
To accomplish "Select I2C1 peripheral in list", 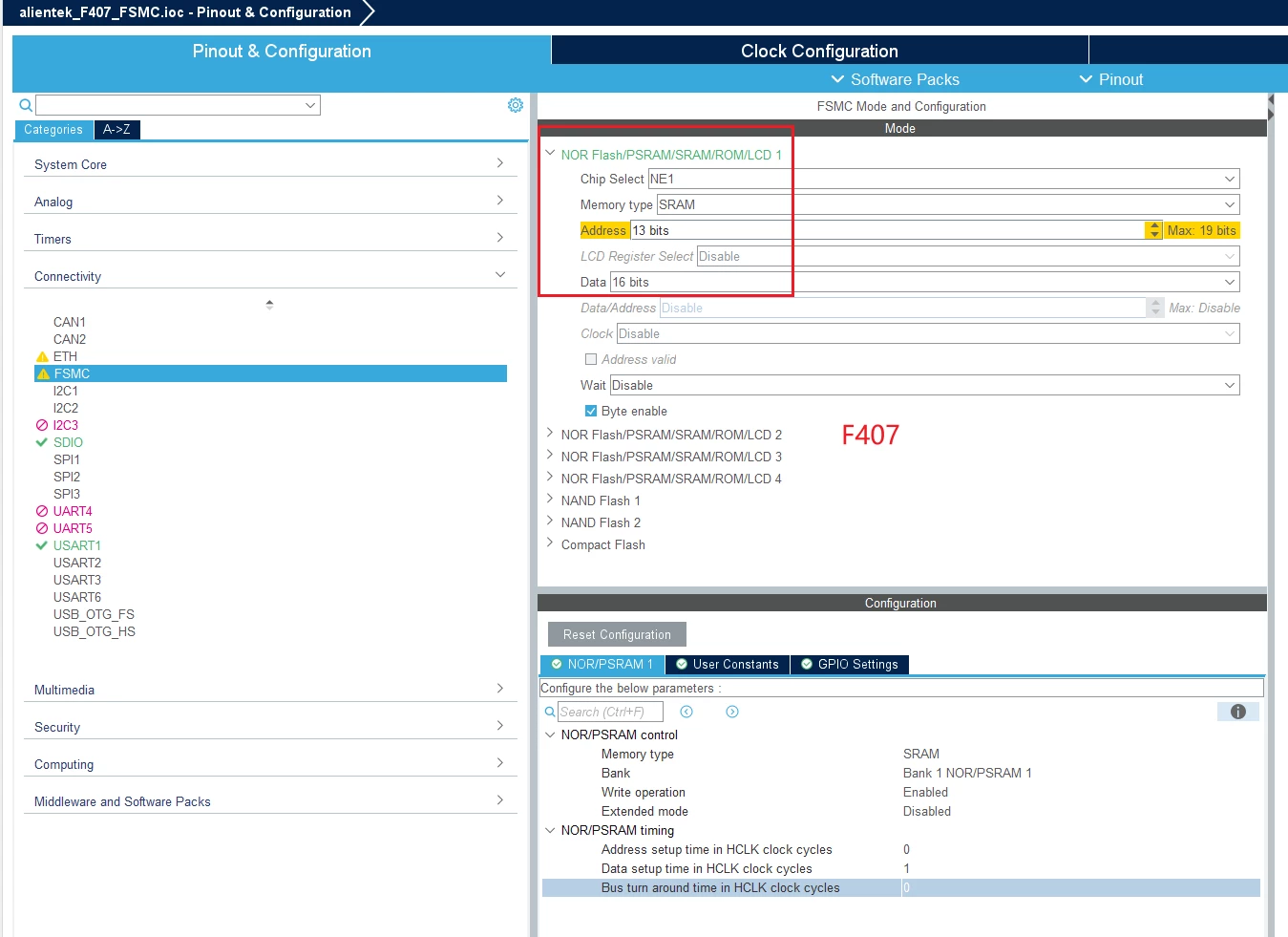I will click(66, 391).
